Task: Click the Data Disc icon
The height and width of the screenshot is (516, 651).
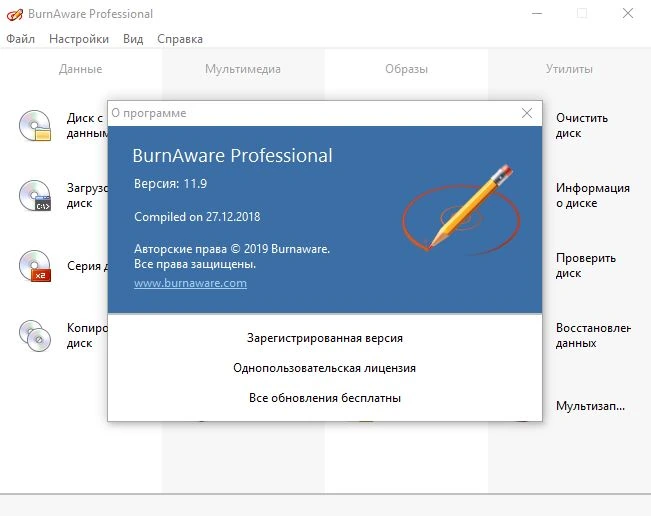Action: [35, 126]
